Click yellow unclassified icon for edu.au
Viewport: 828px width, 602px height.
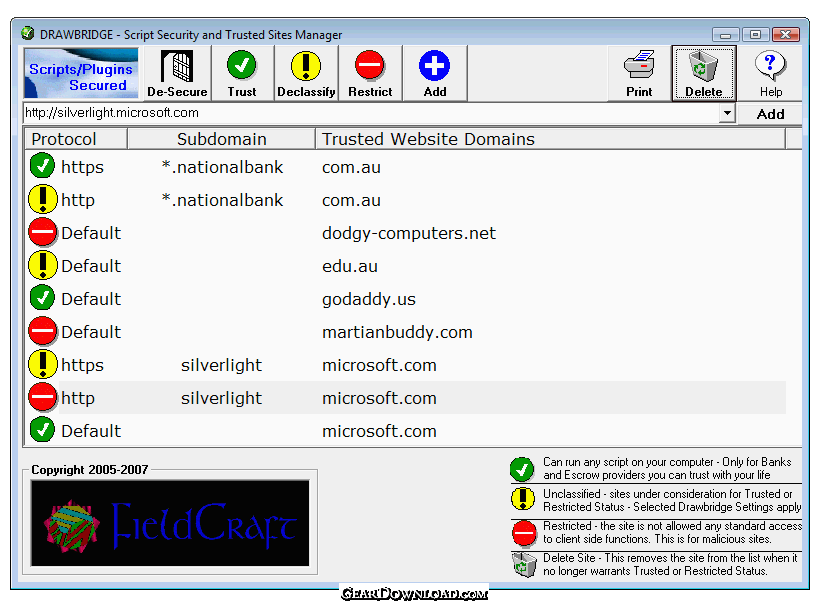click(x=42, y=265)
